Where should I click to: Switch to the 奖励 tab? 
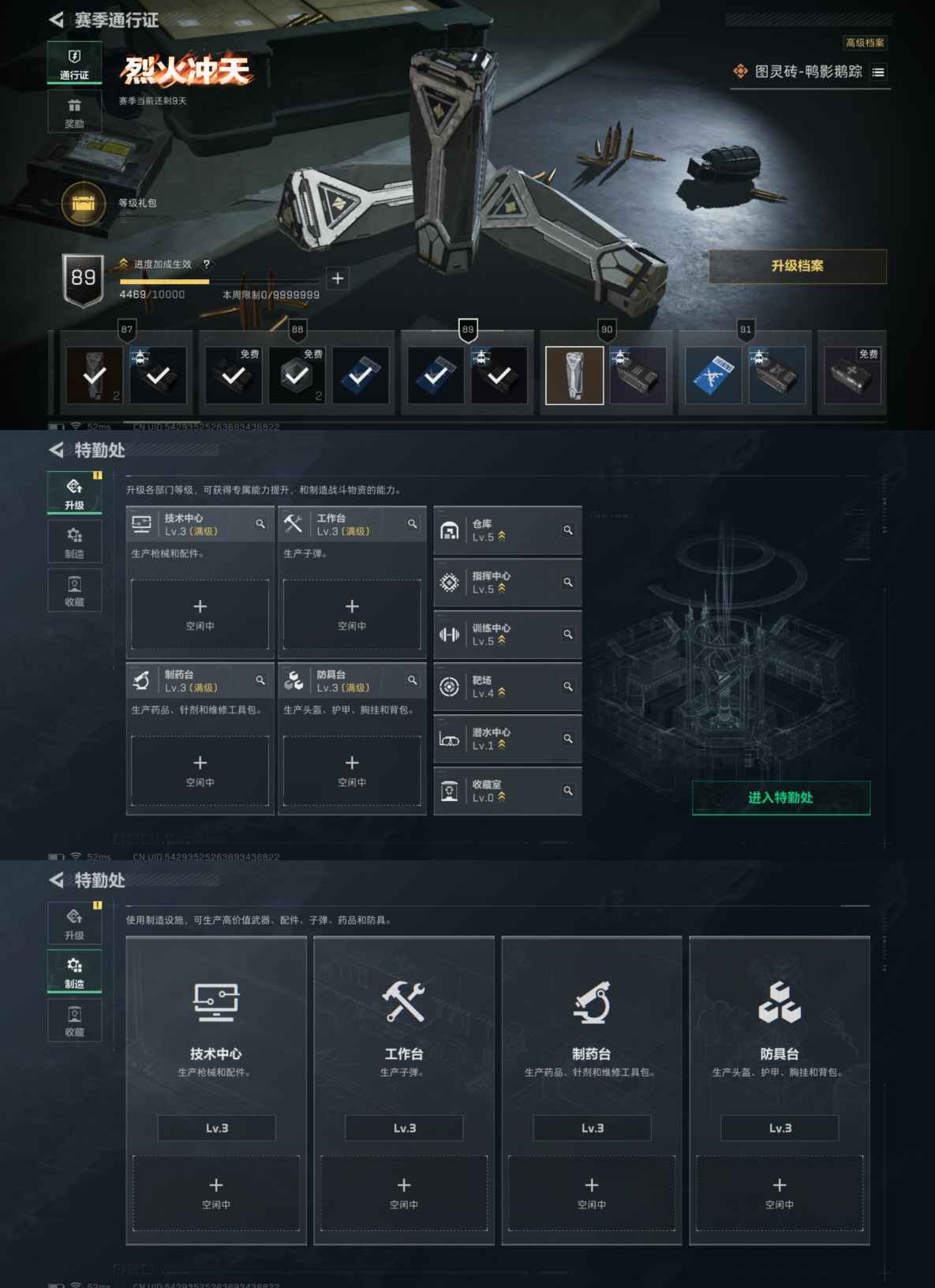coord(74,112)
